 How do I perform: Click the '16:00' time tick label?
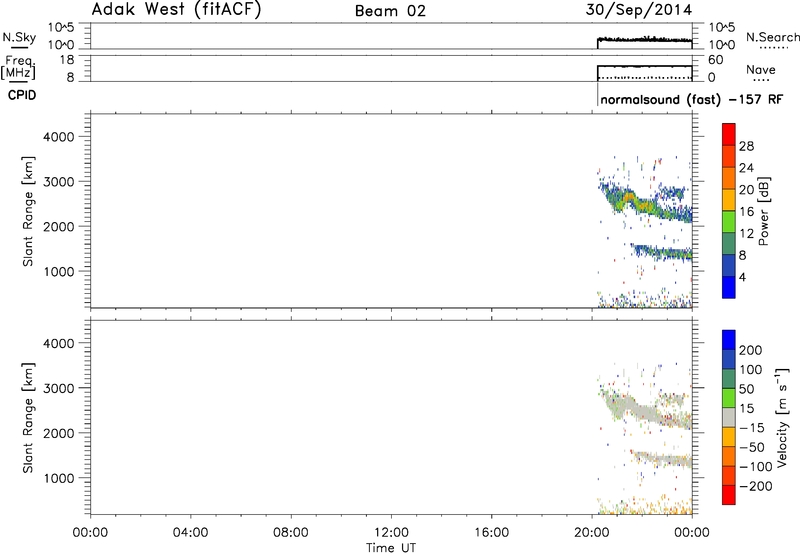[491, 533]
